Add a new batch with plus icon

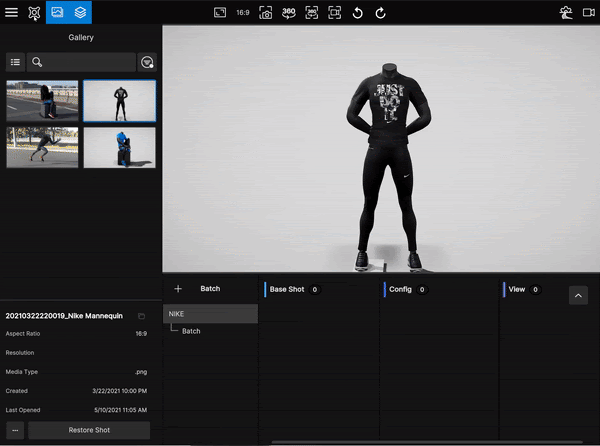point(178,289)
